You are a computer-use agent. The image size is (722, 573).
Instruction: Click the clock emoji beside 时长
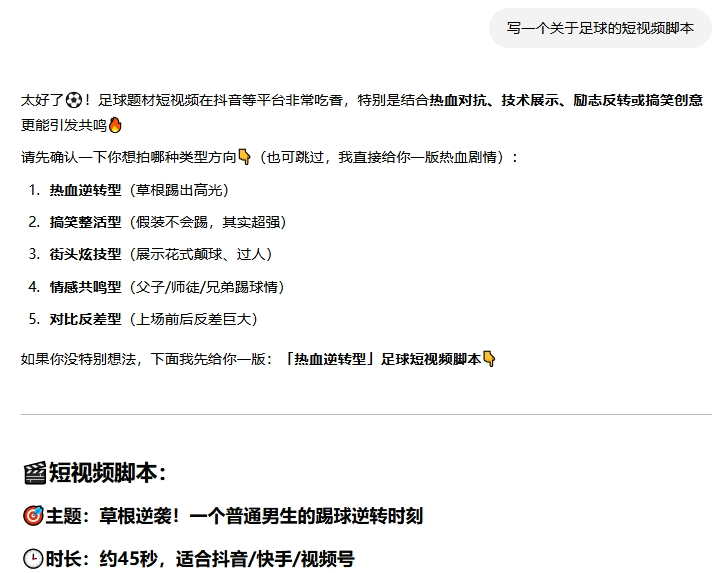pos(33,559)
